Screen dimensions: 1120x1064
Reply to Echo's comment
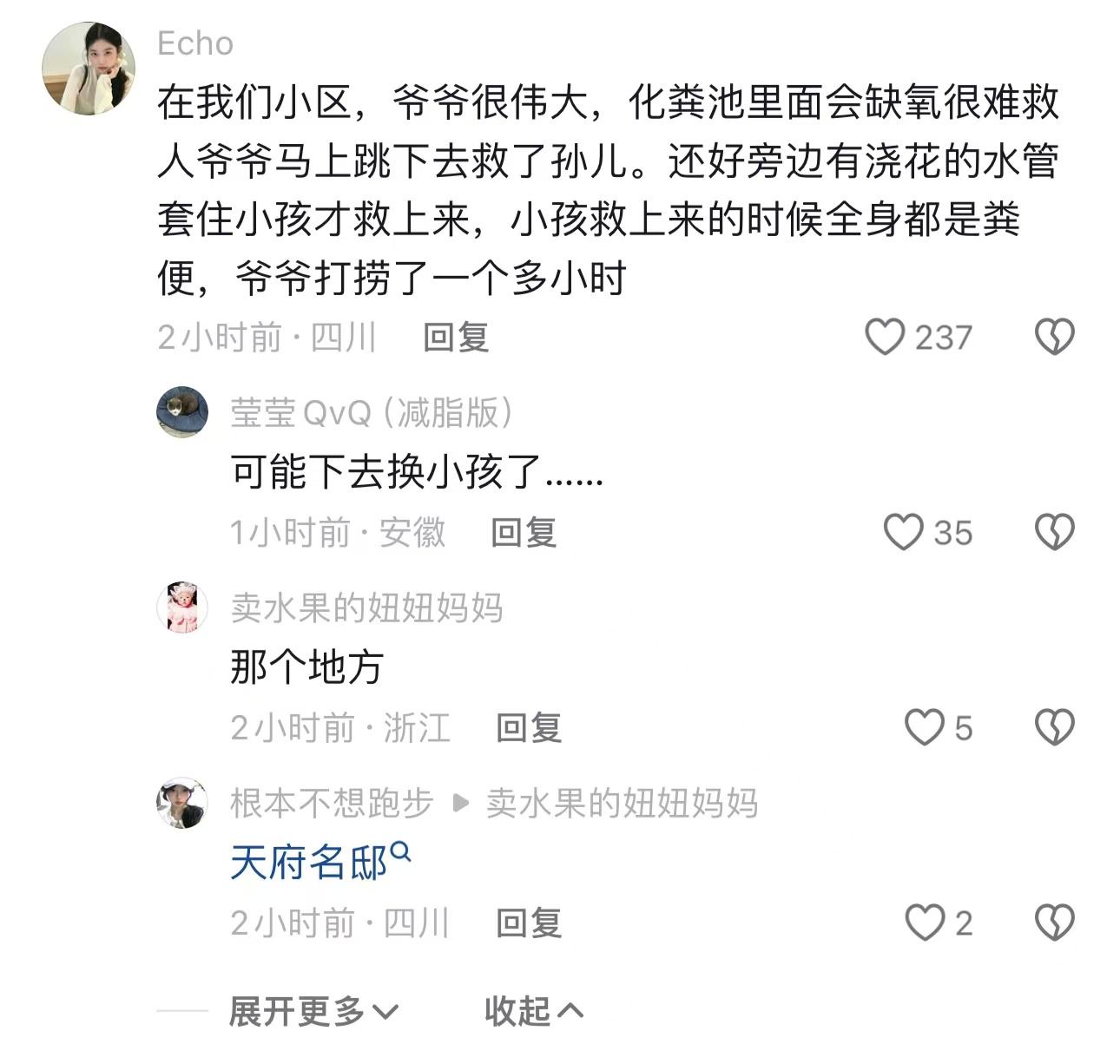456,337
